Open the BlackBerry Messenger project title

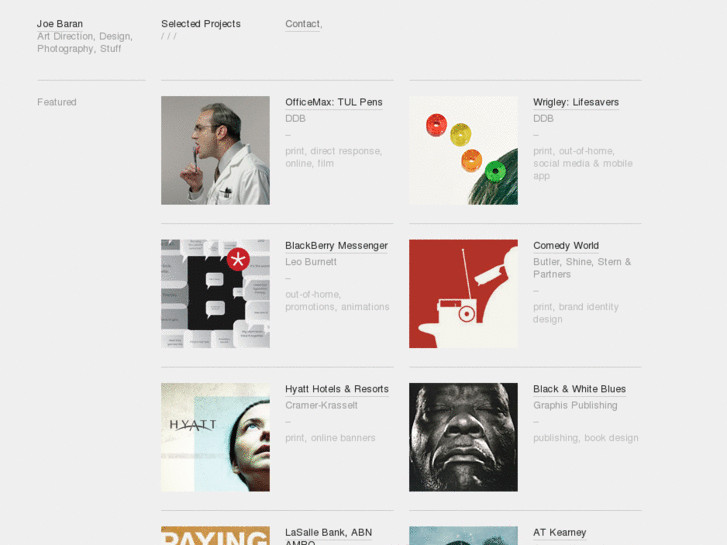[x=336, y=245]
